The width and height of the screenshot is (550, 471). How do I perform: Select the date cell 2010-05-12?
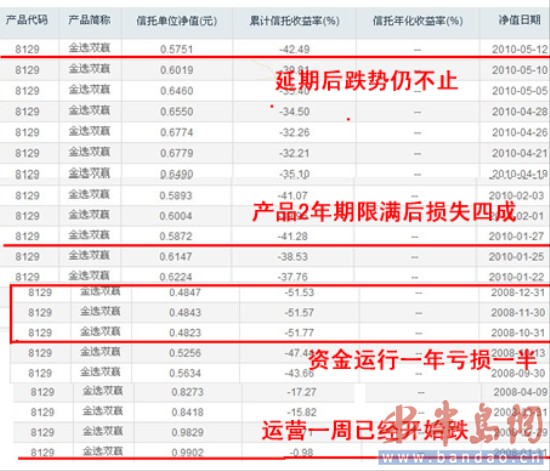(x=519, y=49)
